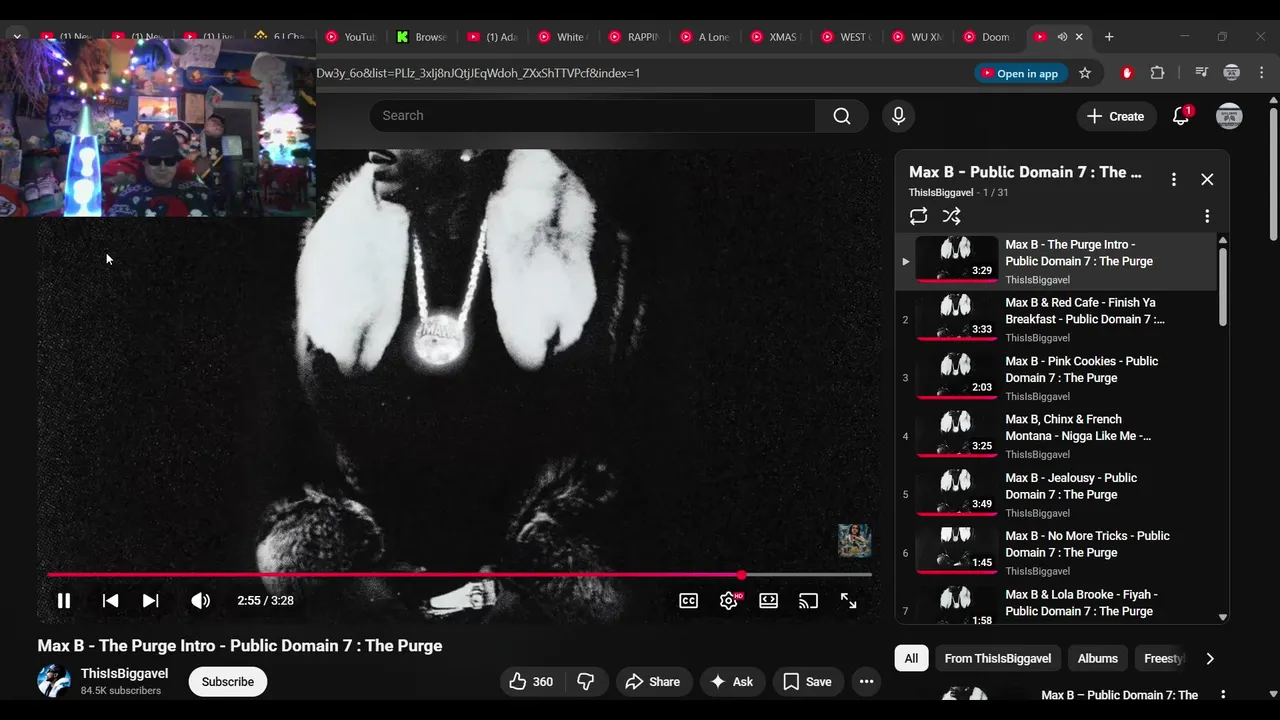
Task: Open YouTube notifications bell
Action: pyautogui.click(x=1181, y=116)
